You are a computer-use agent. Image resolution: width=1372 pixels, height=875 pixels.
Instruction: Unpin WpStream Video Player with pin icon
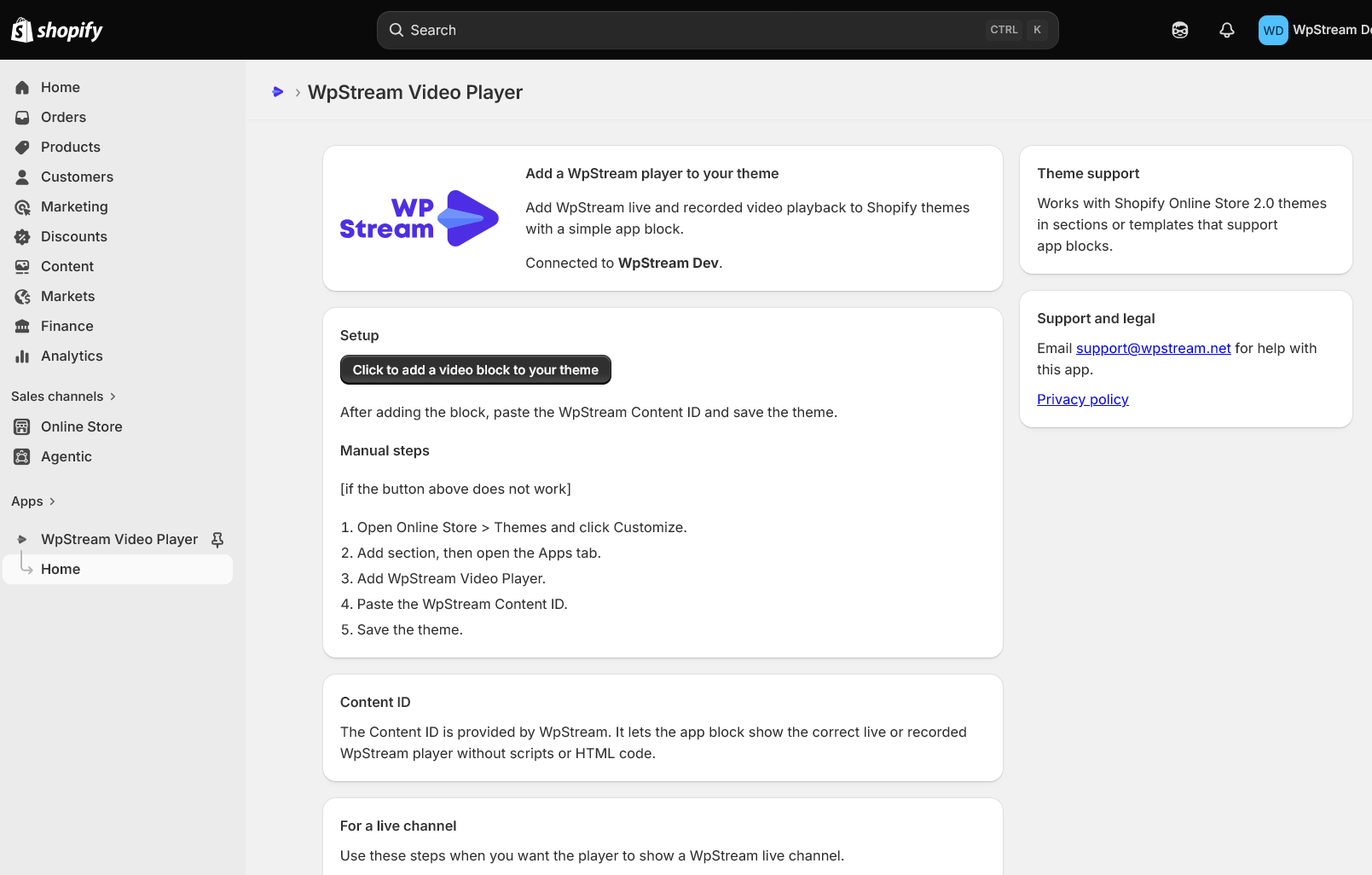(x=217, y=540)
